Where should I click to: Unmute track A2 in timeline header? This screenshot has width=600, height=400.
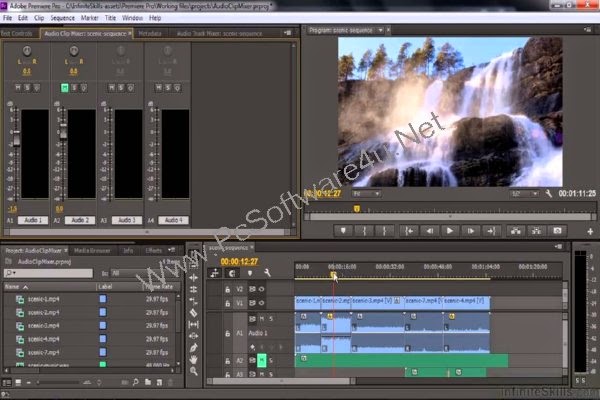[x=262, y=360]
